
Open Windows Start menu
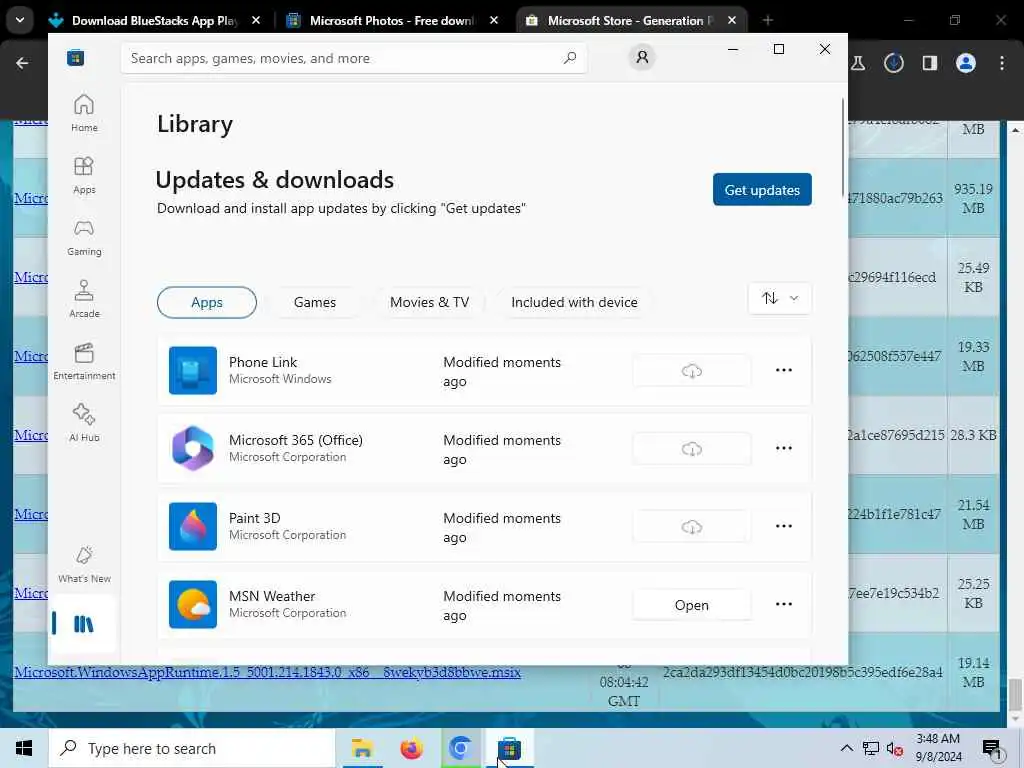[24, 748]
